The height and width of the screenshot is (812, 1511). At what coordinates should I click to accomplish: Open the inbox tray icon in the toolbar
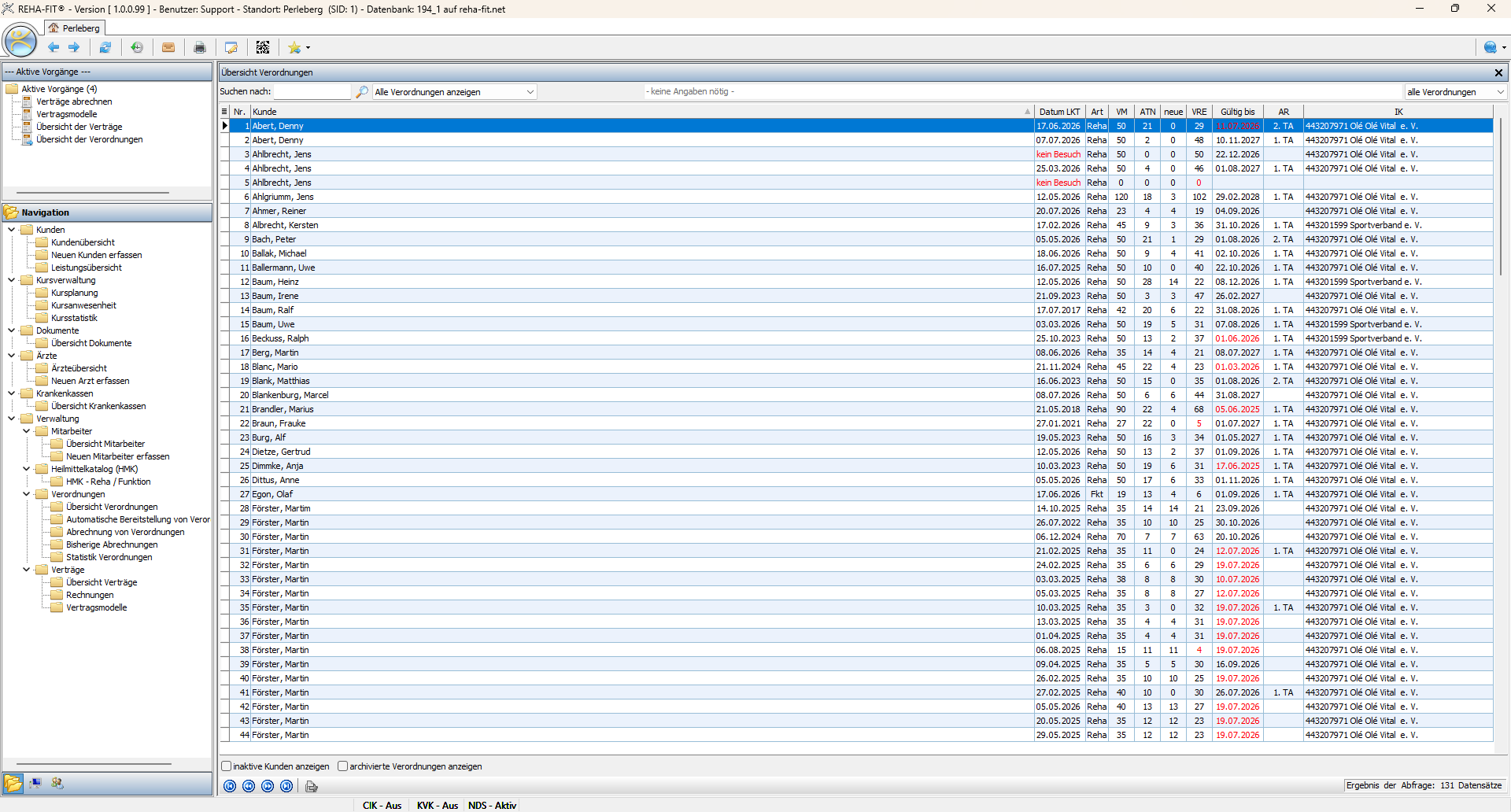tap(168, 47)
